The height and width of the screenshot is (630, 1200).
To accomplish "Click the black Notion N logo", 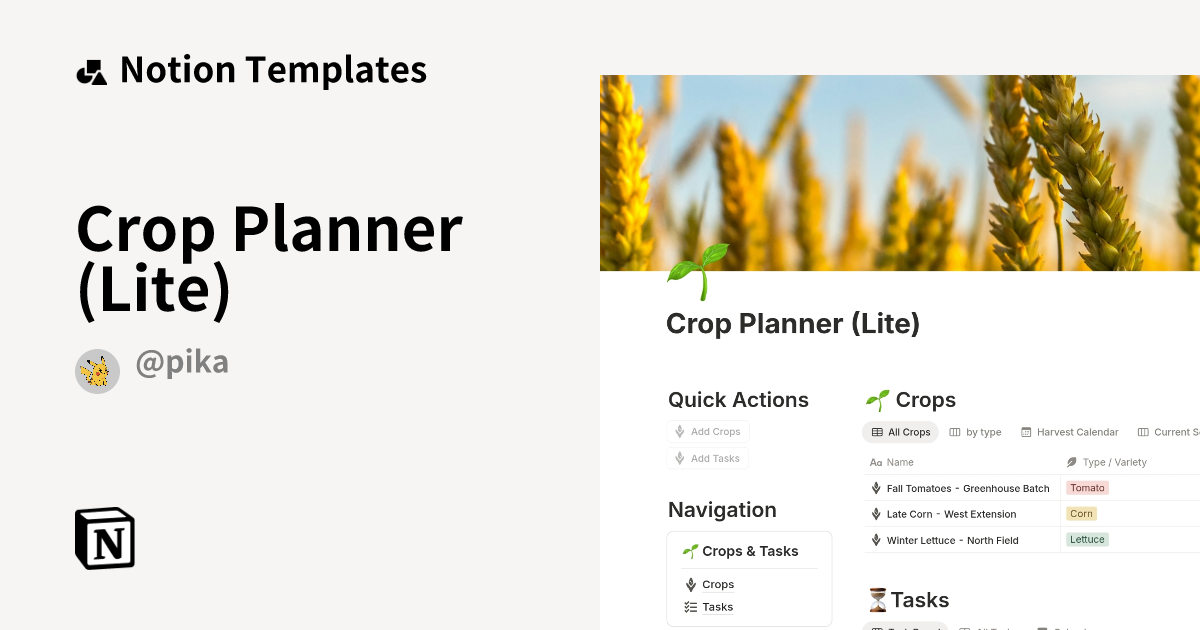I will pyautogui.click(x=104, y=539).
